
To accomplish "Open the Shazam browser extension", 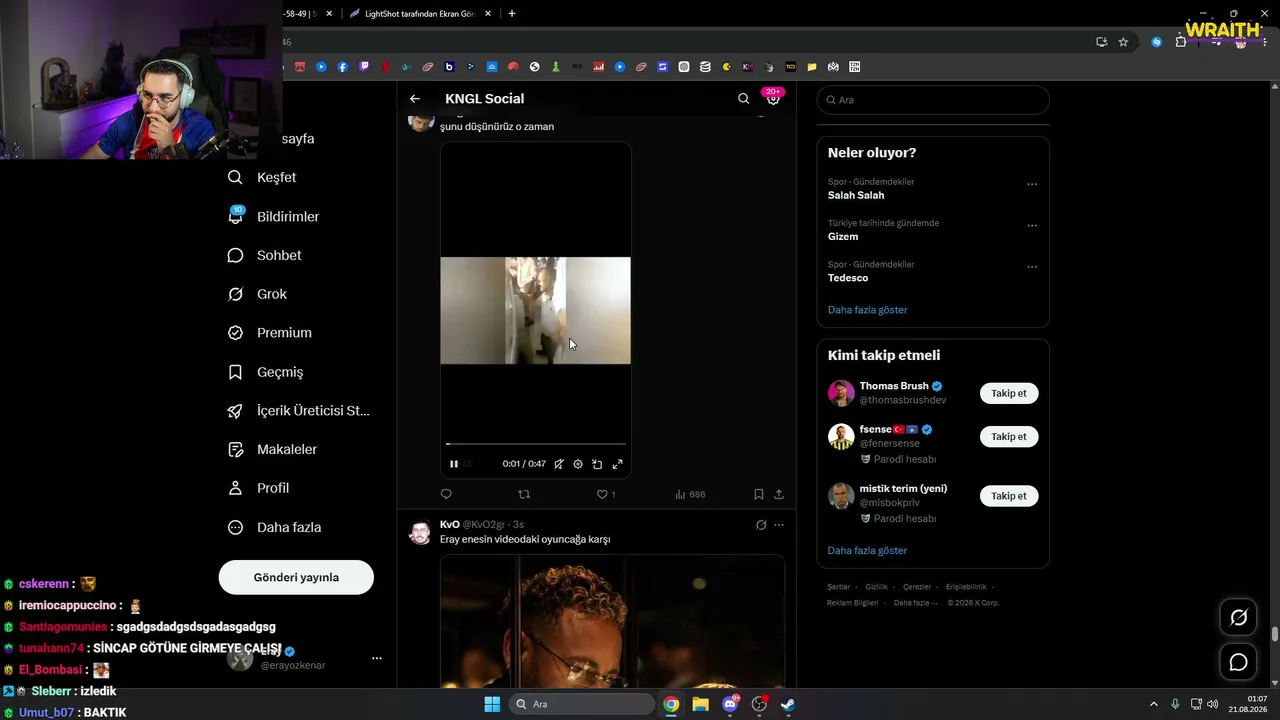I will [x=1157, y=42].
